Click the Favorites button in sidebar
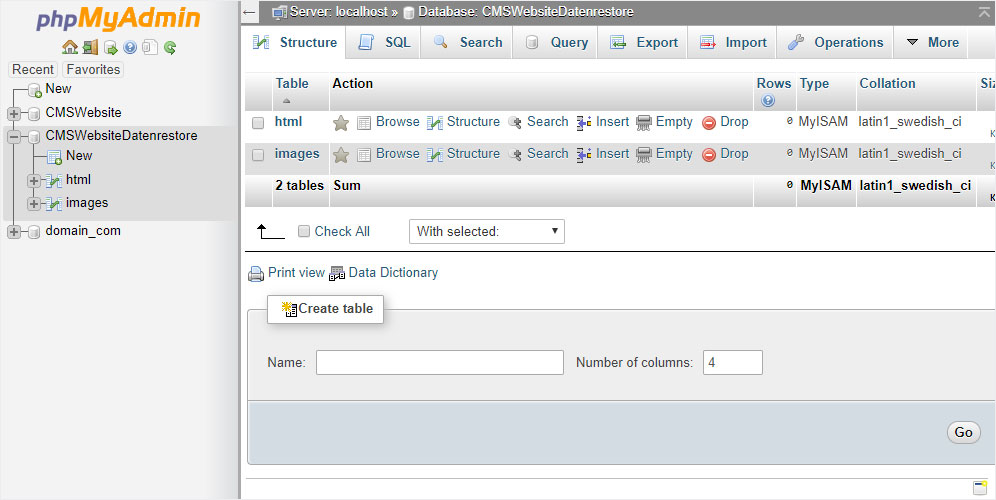This screenshot has height=500, width=996. pos(93,69)
